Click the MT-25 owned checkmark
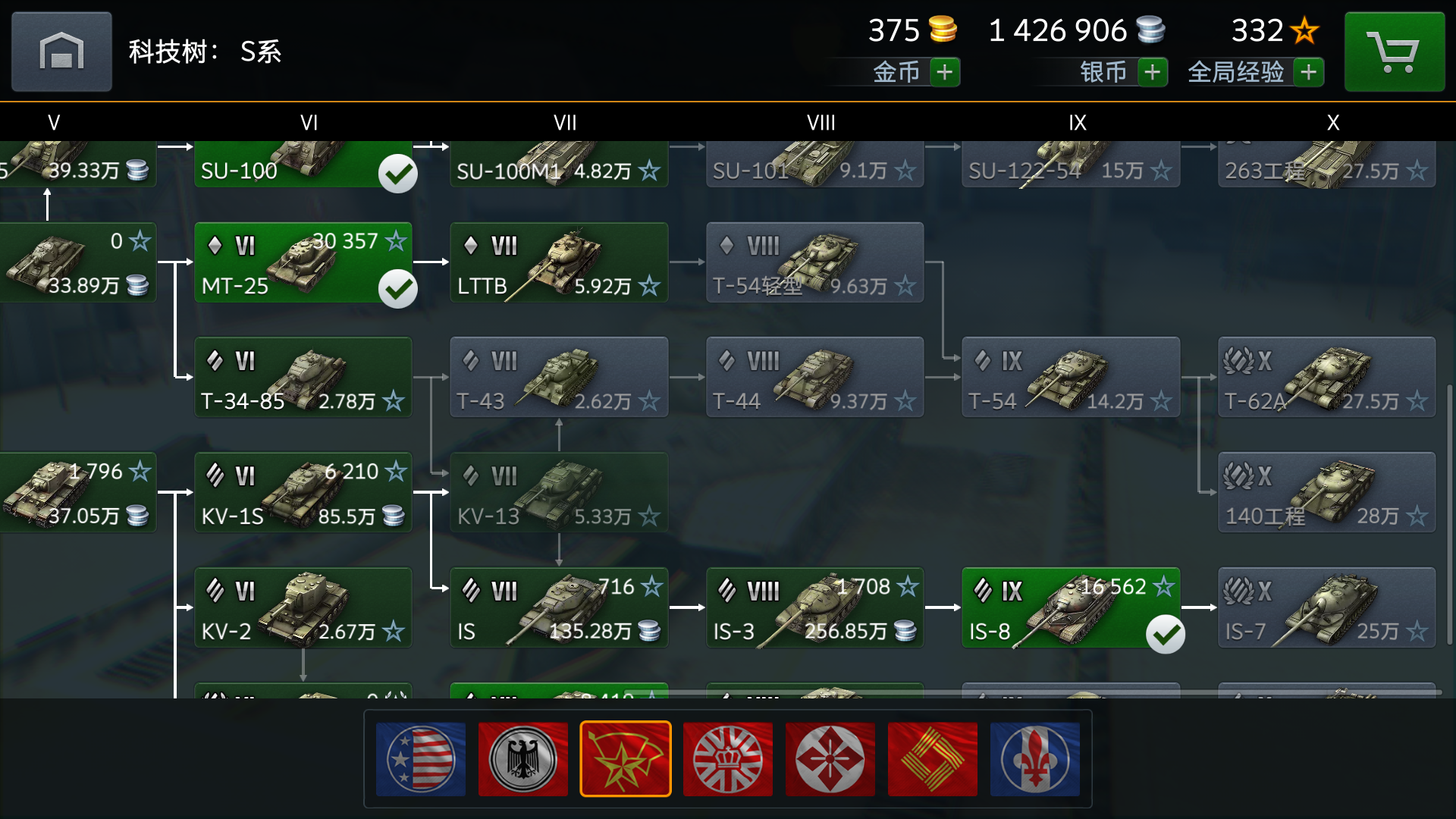The width and height of the screenshot is (1456, 819). 398,289
